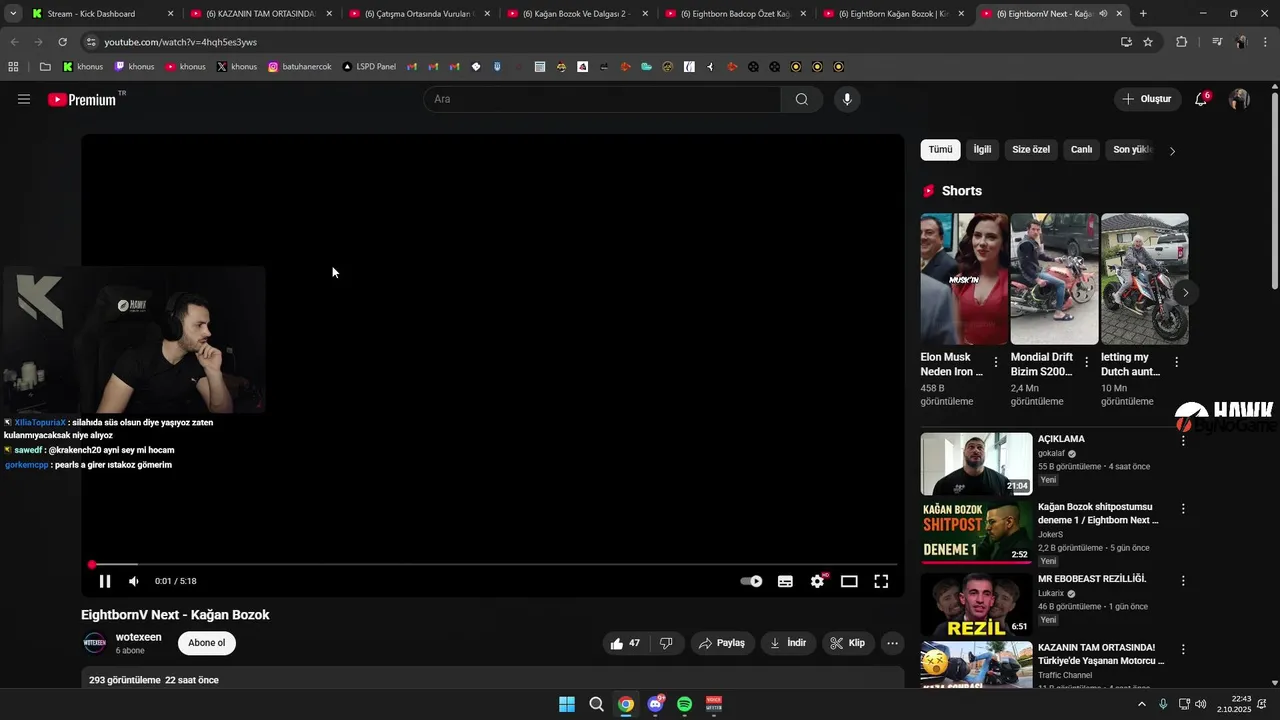
Task: Bookmark this page with star icon
Action: click(1148, 42)
